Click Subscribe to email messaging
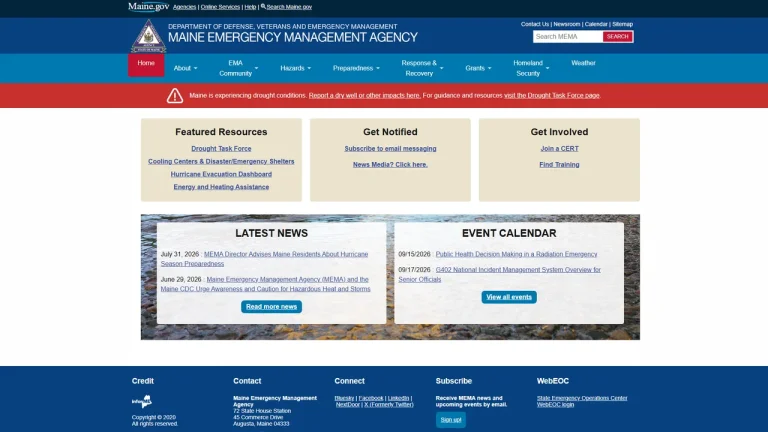The width and height of the screenshot is (768, 432). (x=390, y=148)
